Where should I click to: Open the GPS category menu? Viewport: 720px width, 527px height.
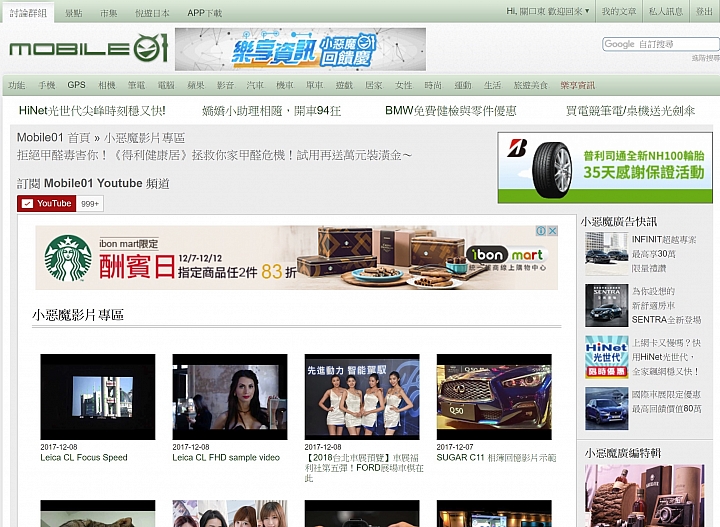click(x=76, y=85)
